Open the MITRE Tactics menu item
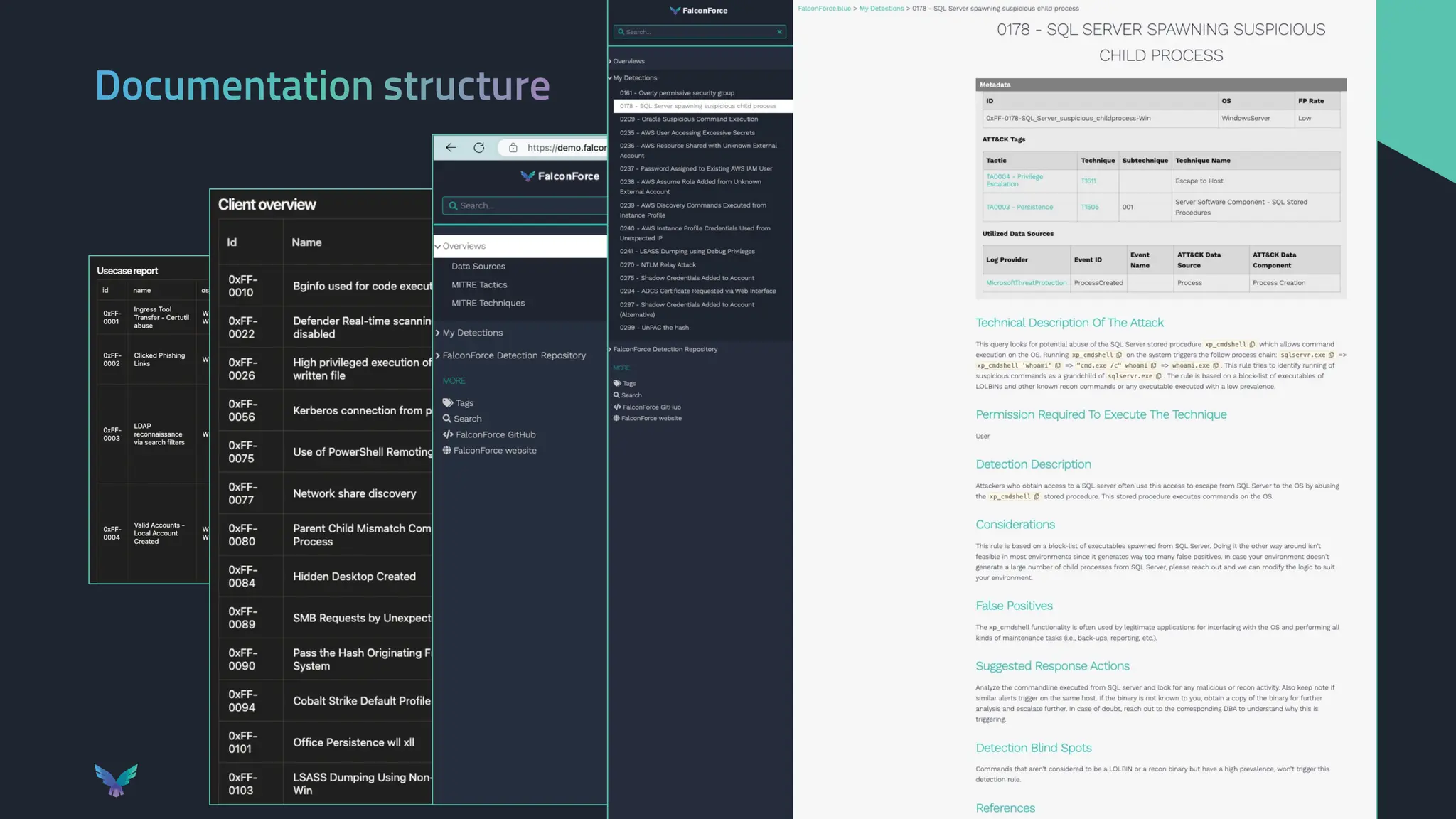The height and width of the screenshot is (819, 1456). coord(479,284)
